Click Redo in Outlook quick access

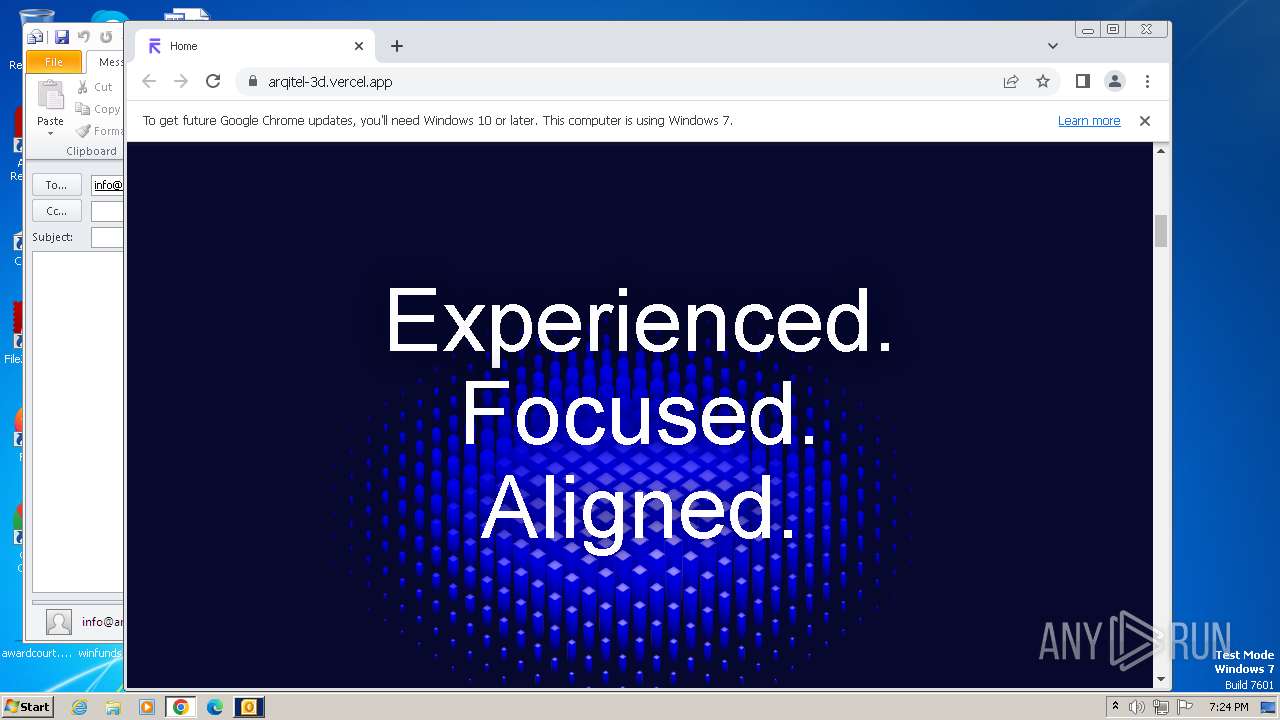106,37
